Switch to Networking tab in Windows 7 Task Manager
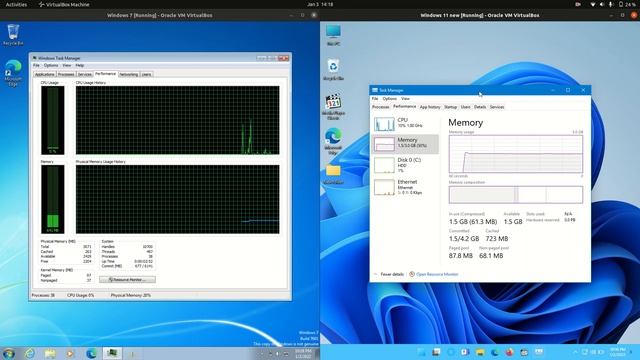The height and width of the screenshot is (360, 640). coord(129,74)
